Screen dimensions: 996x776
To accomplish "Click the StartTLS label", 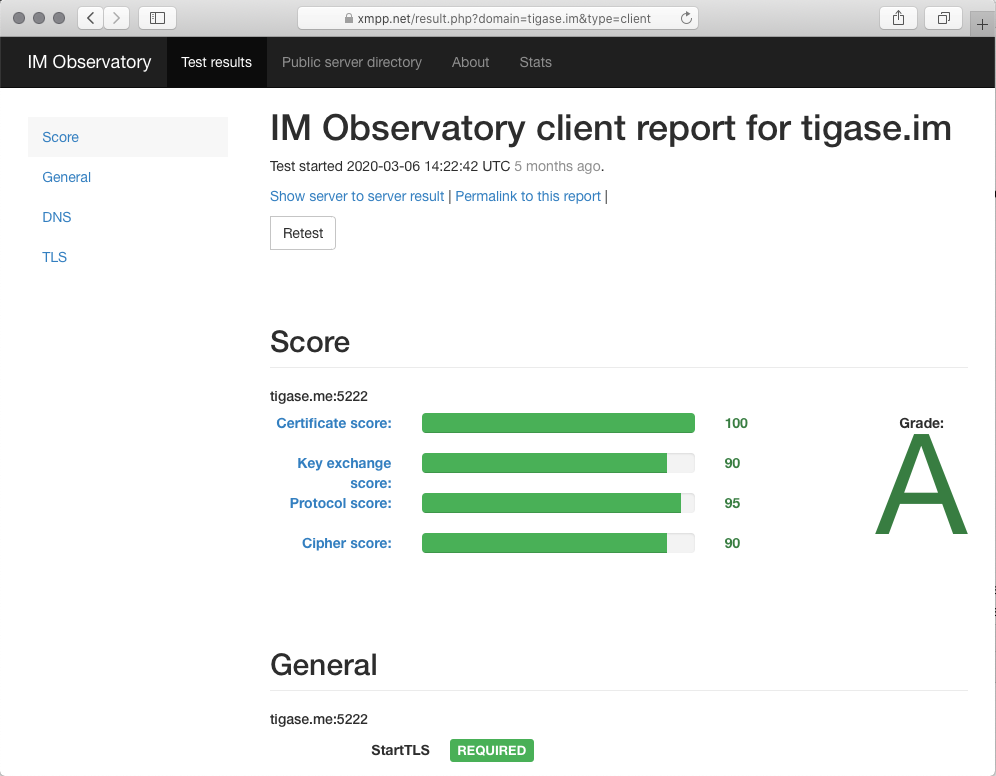I will pos(400,751).
